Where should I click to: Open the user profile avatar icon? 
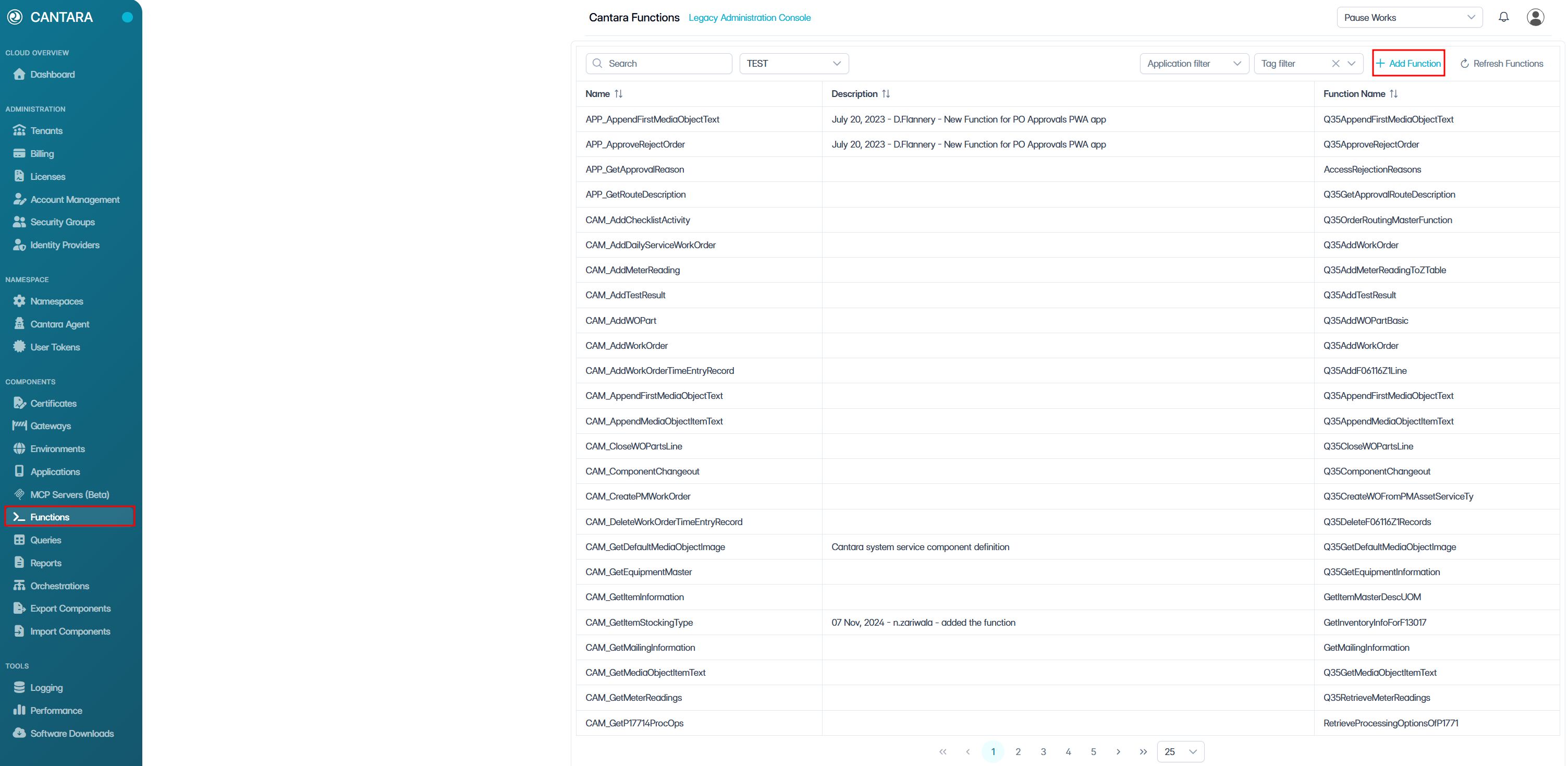point(1535,17)
